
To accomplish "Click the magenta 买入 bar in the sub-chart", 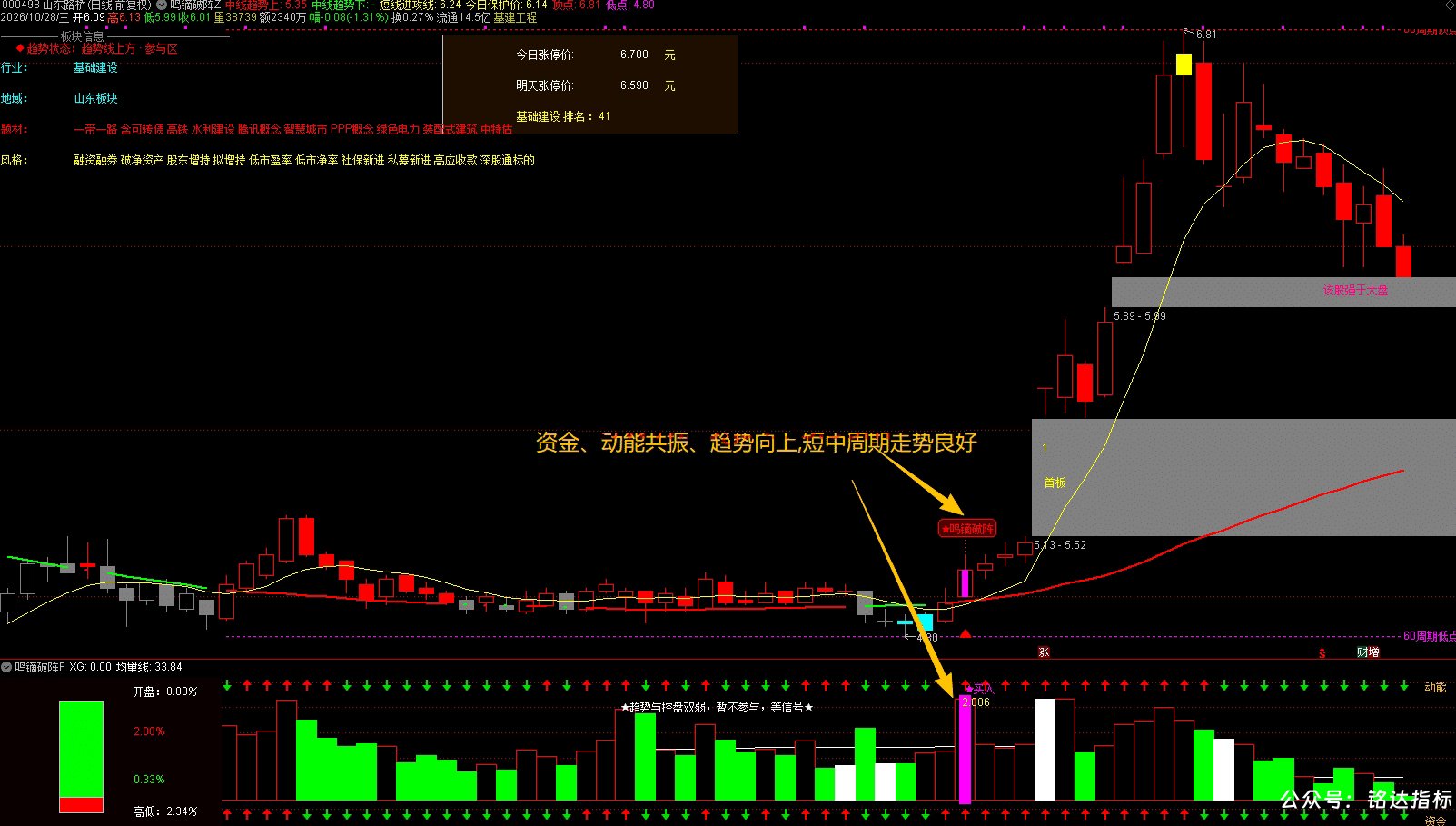I will [965, 750].
